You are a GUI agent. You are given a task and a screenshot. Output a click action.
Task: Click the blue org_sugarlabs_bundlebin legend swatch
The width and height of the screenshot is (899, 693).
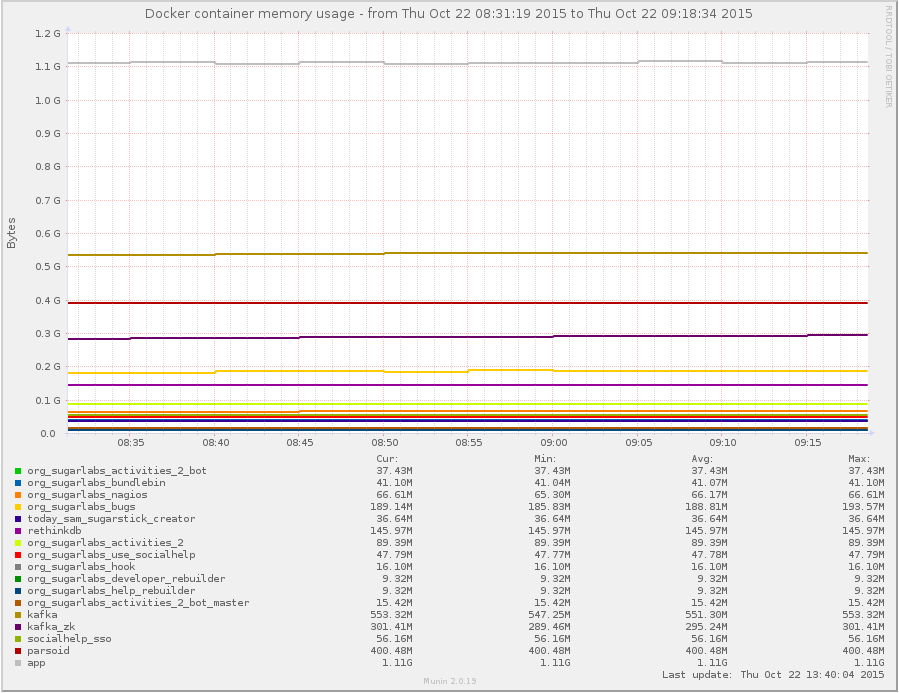click(x=18, y=483)
